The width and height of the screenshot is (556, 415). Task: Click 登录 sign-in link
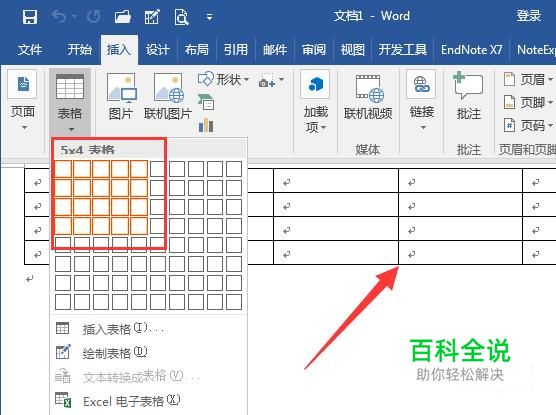tap(528, 16)
